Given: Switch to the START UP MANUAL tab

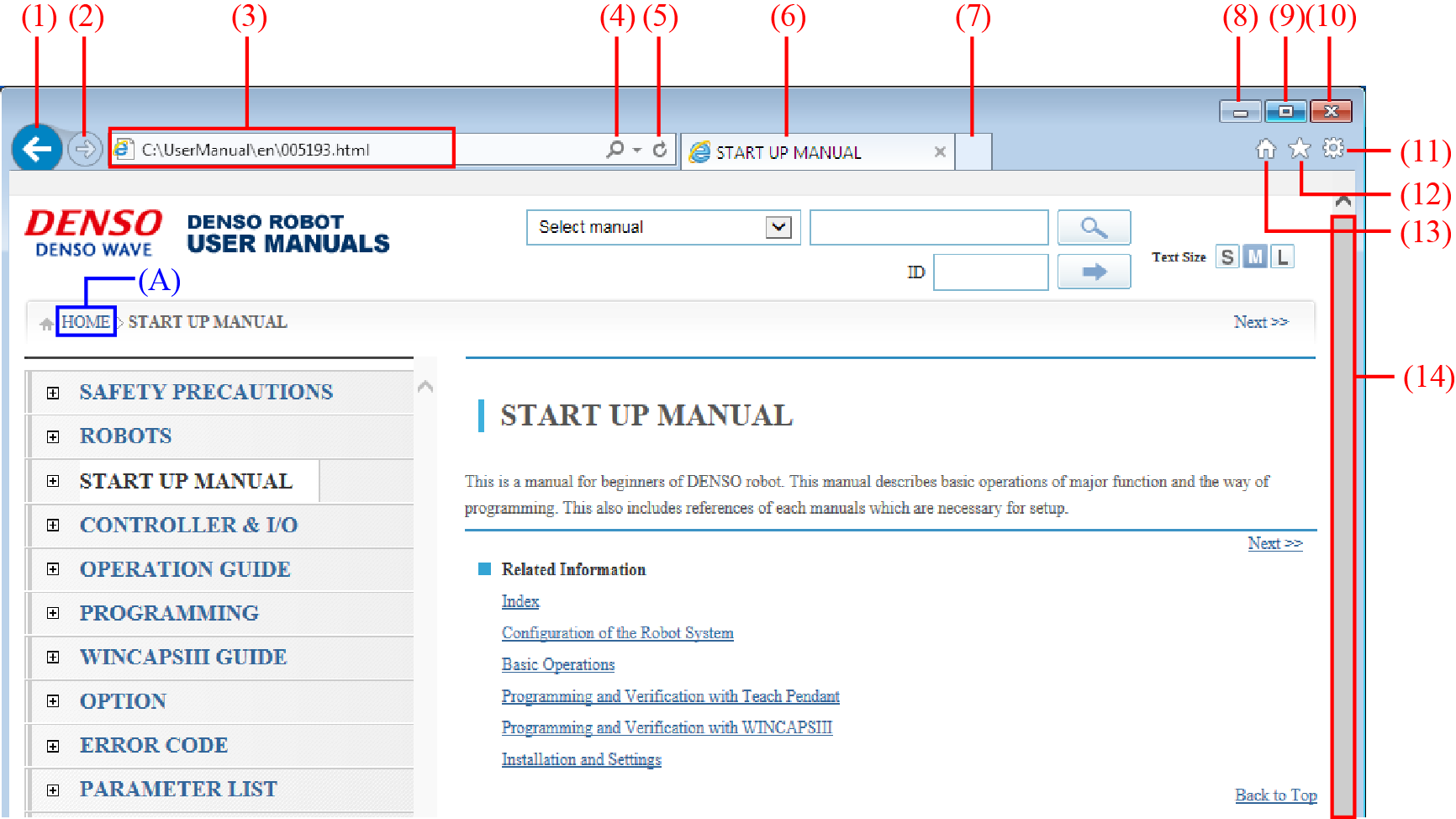Looking at the screenshot, I should (788, 152).
